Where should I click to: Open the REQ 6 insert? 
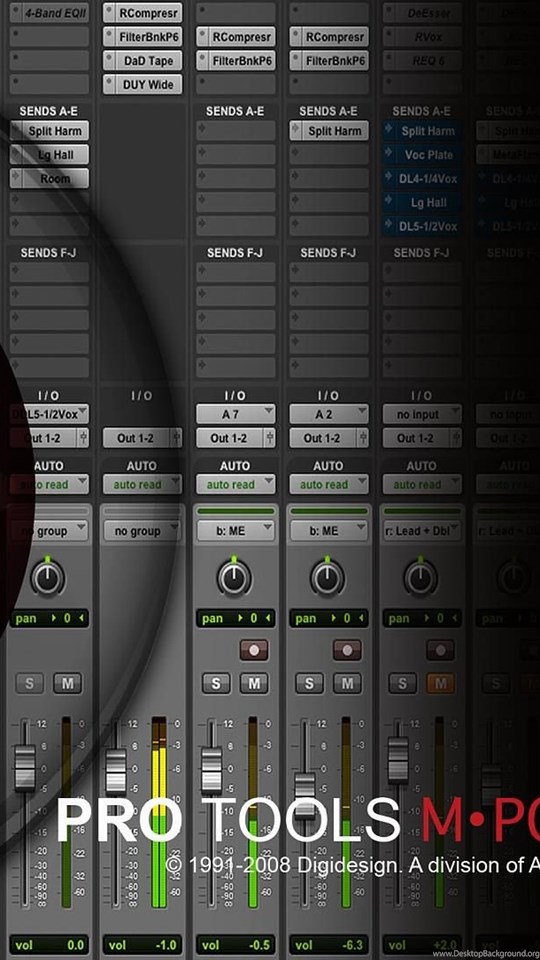pos(429,61)
